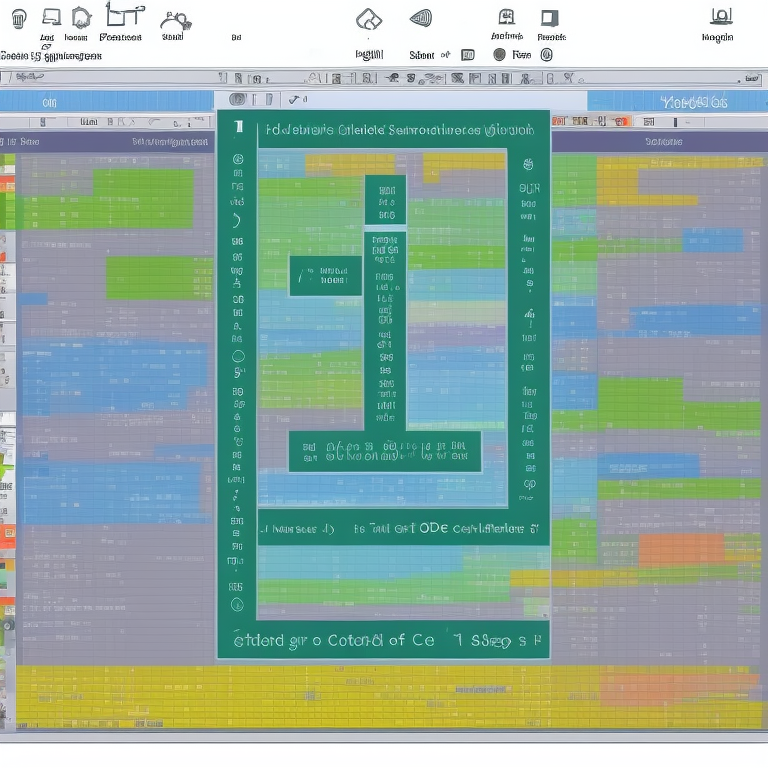Click the wide green button in the center panel
768x768 pixels.
(385, 452)
